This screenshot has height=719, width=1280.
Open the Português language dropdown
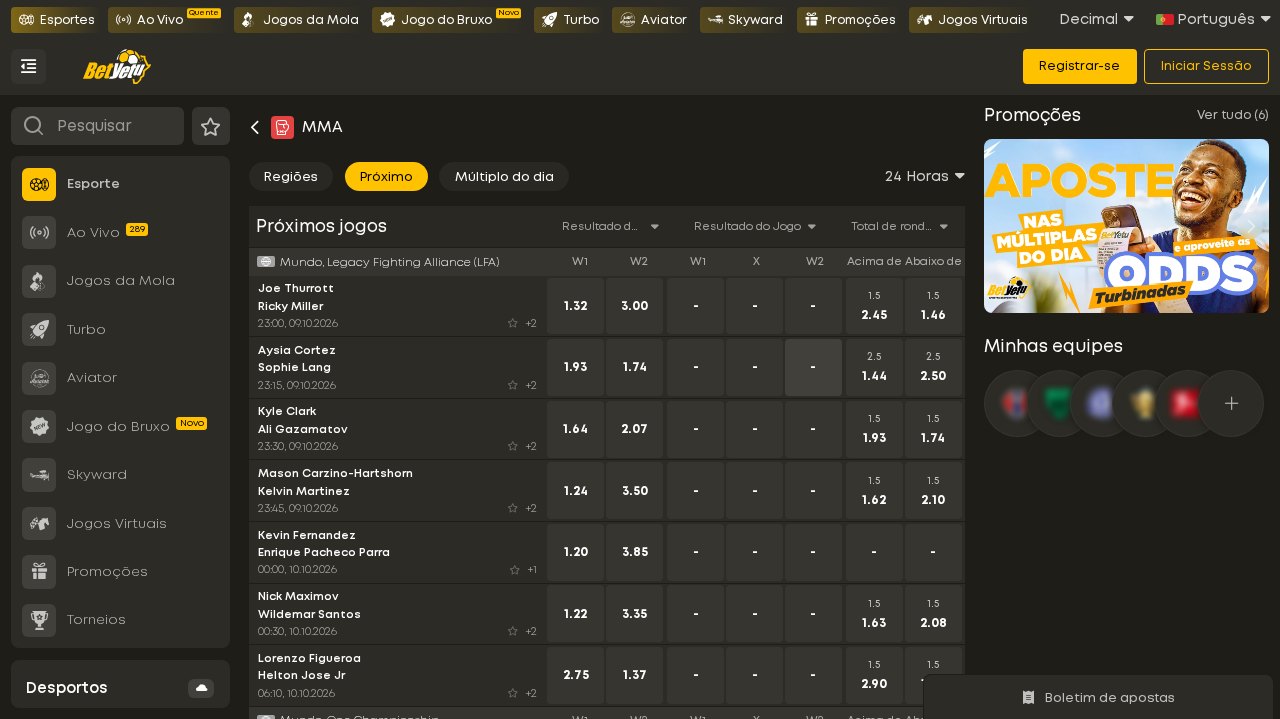pos(1213,19)
